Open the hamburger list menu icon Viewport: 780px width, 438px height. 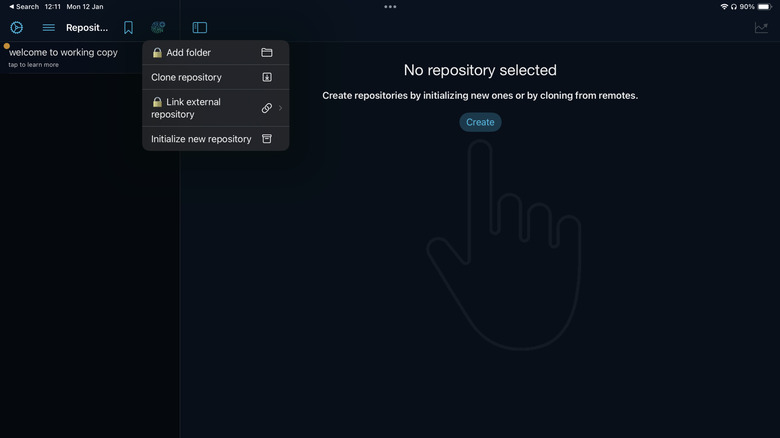point(48,27)
